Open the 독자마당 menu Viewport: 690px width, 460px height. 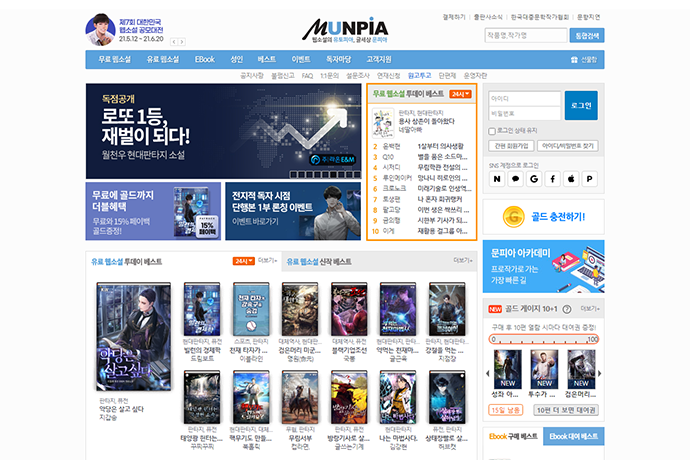[338, 59]
